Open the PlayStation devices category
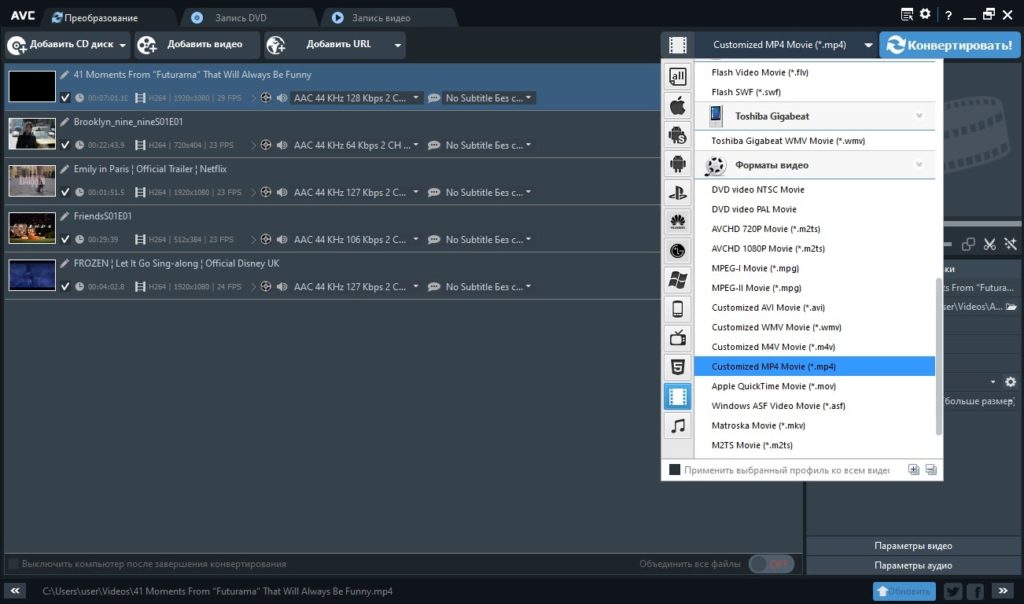The width and height of the screenshot is (1024, 604). point(677,192)
